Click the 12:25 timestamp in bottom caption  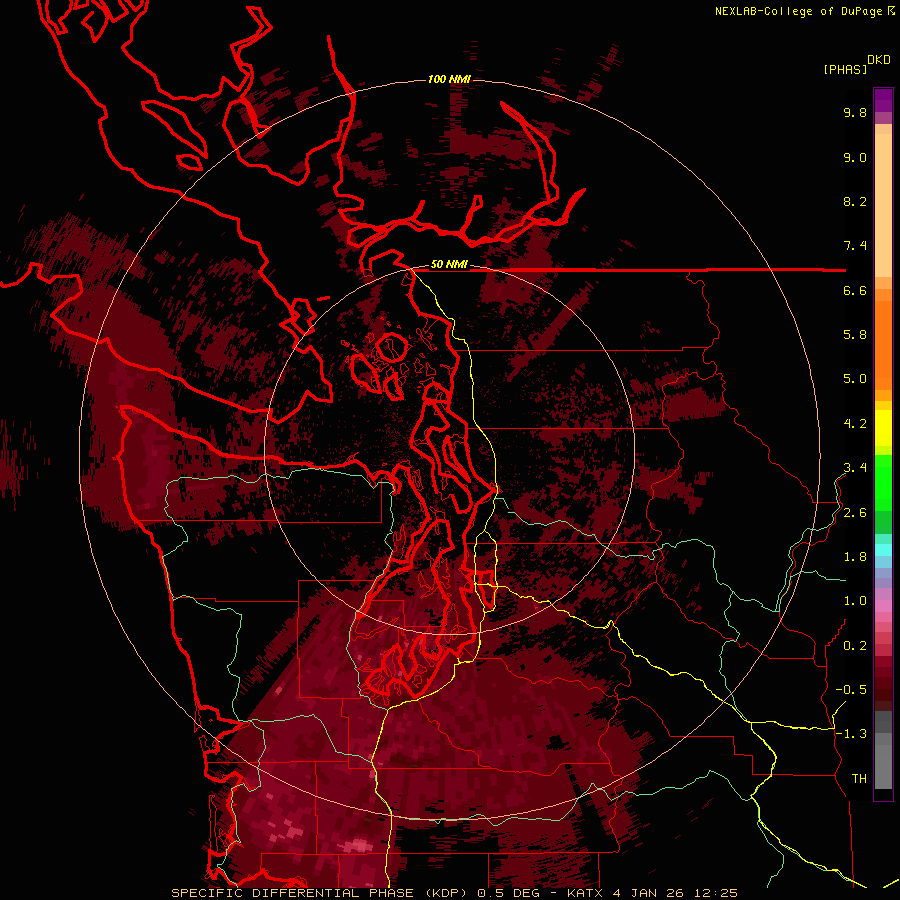click(x=715, y=893)
